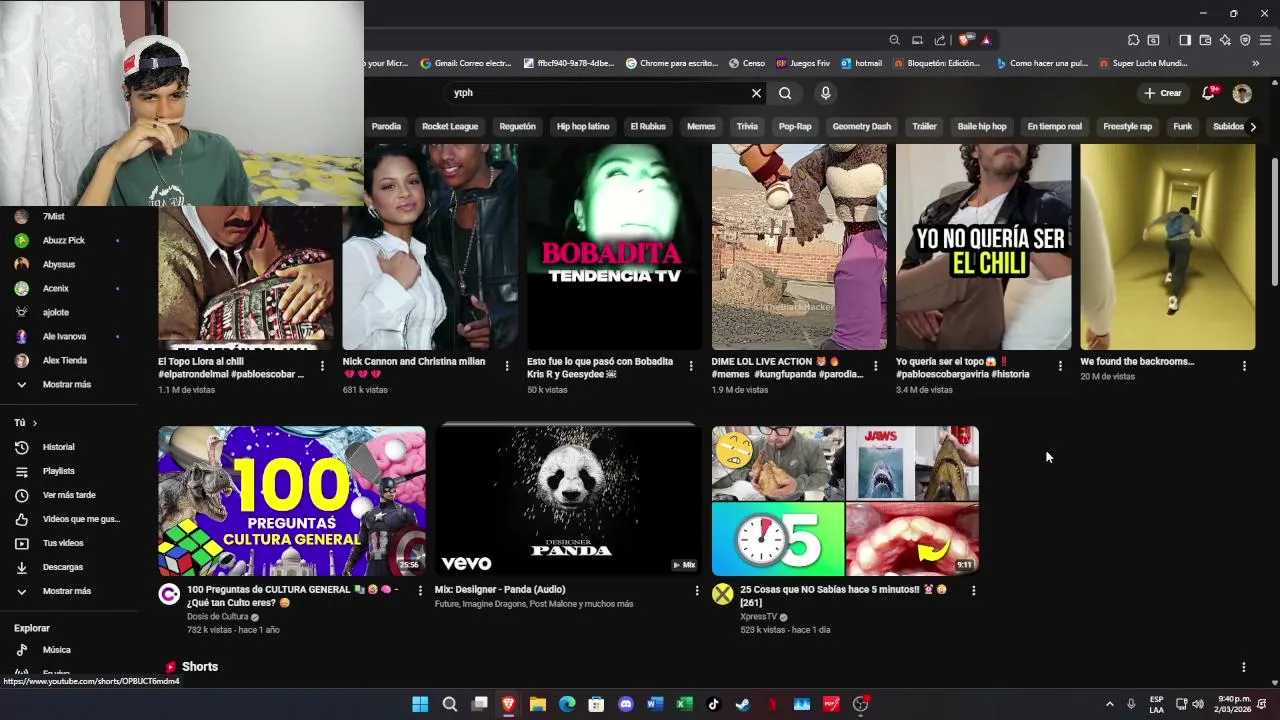The width and height of the screenshot is (1280, 720).
Task: Show hidden bookmarks overflow chevron
Action: [1255, 63]
